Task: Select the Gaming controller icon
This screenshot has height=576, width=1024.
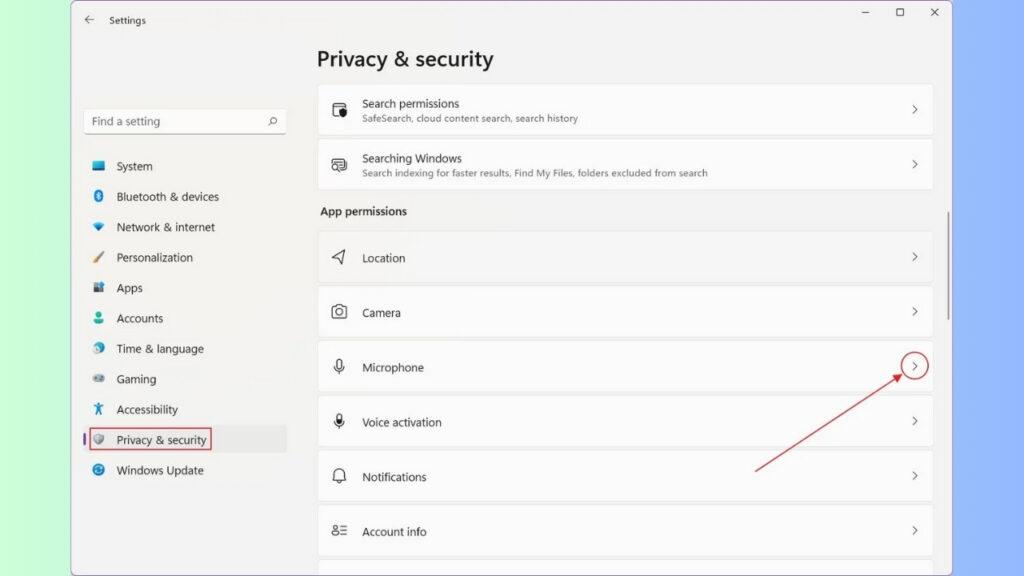Action: tap(99, 379)
